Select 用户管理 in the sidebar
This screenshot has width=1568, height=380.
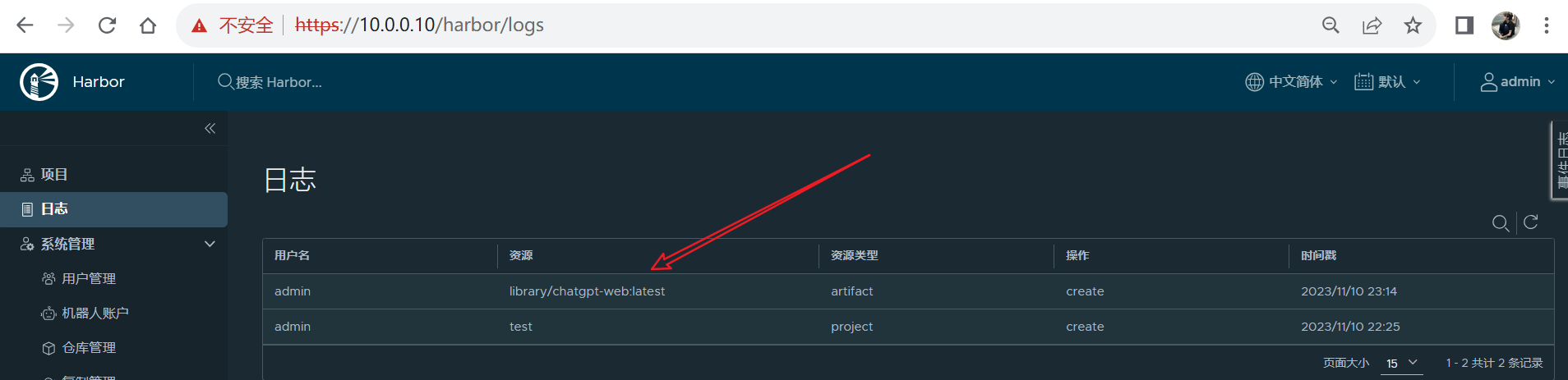[89, 279]
